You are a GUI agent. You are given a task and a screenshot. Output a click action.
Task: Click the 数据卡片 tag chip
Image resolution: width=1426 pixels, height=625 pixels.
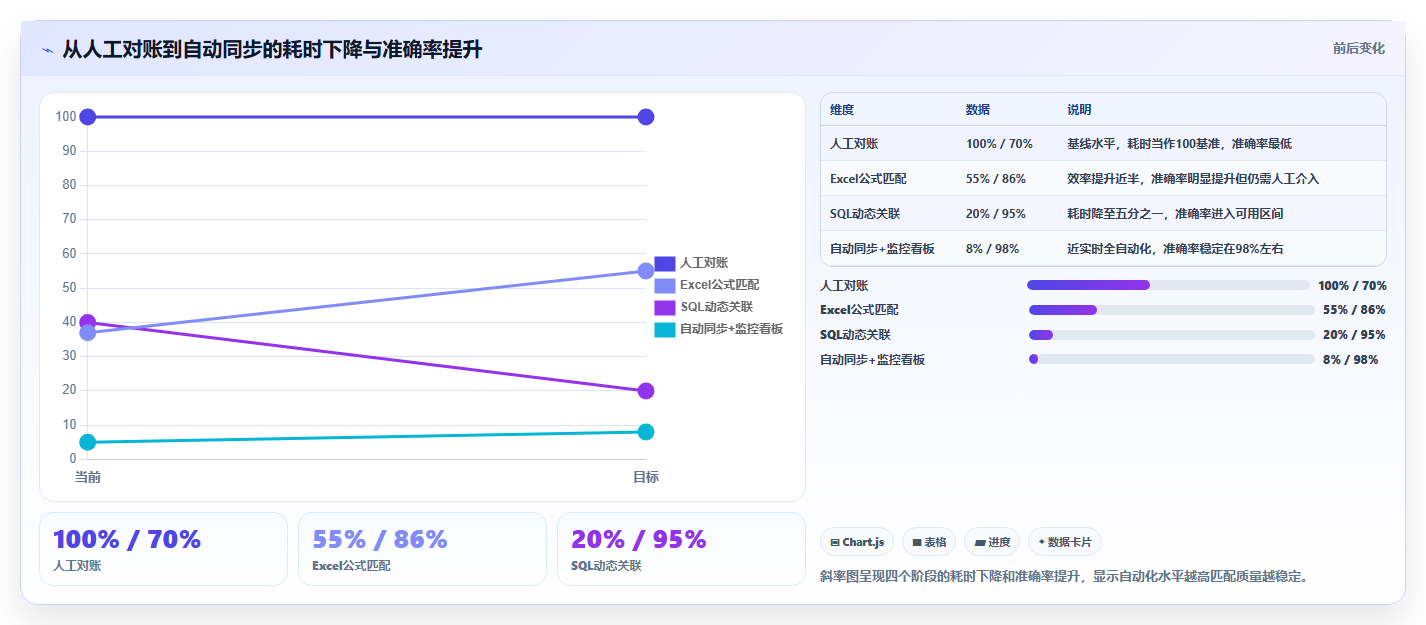[x=1065, y=542]
